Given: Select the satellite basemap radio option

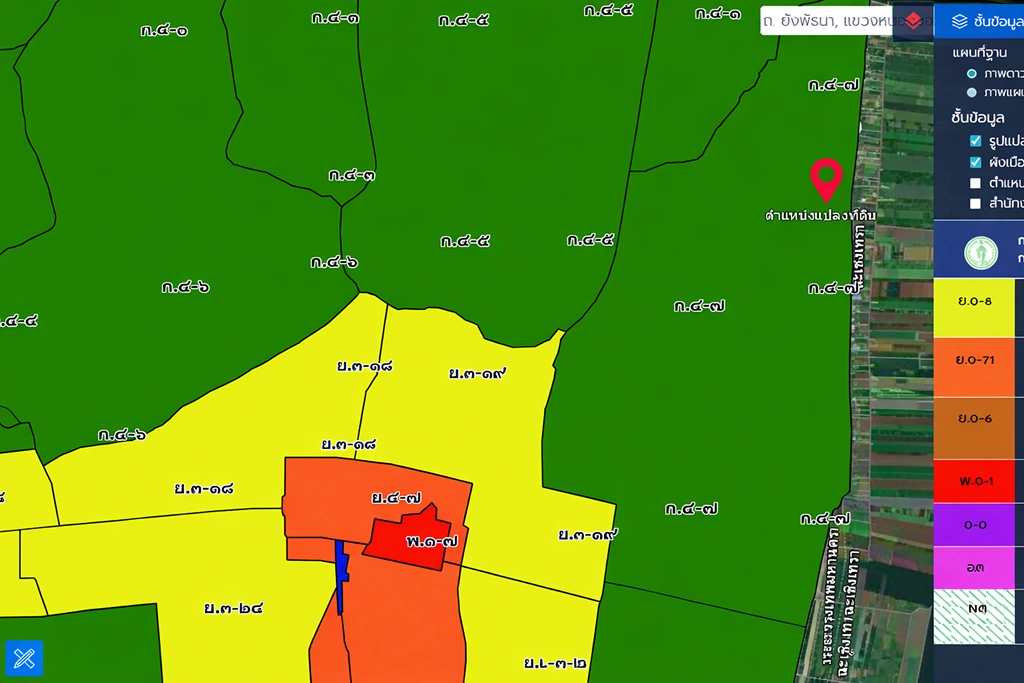Looking at the screenshot, I should pyautogui.click(x=972, y=74).
